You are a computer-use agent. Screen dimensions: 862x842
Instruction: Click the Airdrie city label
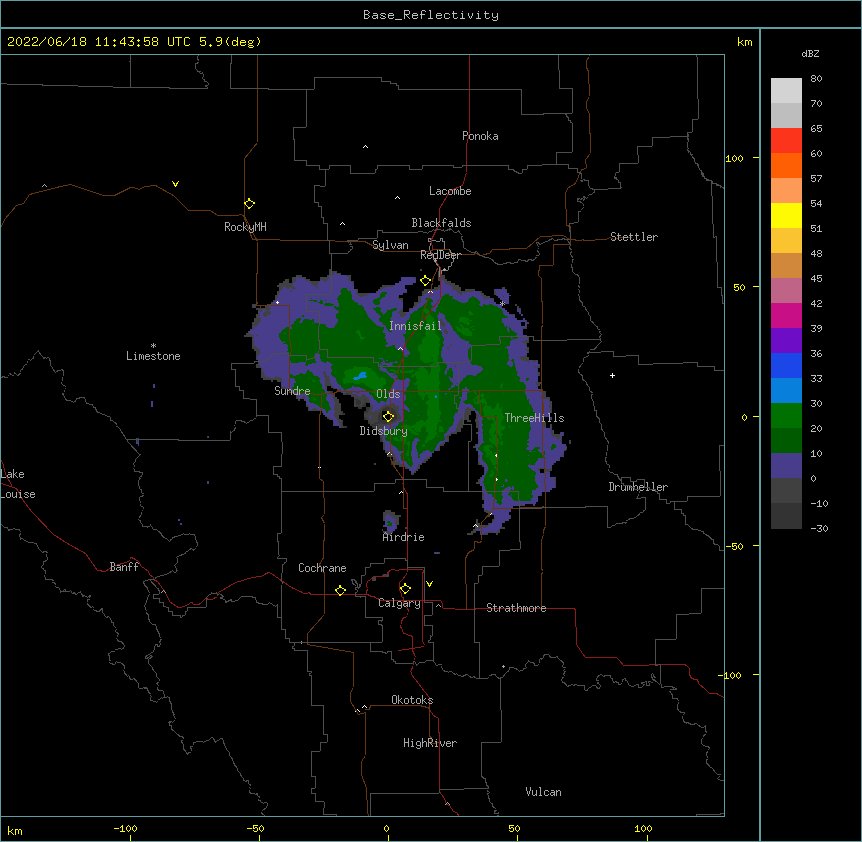(x=404, y=537)
